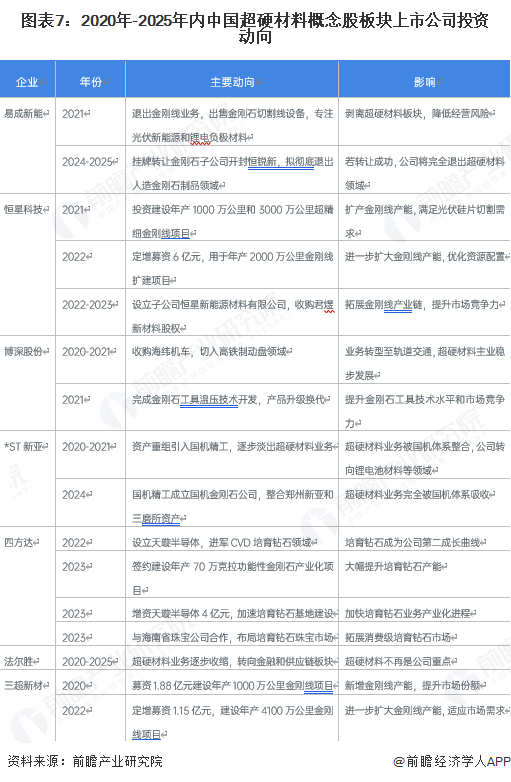Click text 定增募资 1.15 亿元
The height and width of the screenshot is (782, 511).
point(171,711)
